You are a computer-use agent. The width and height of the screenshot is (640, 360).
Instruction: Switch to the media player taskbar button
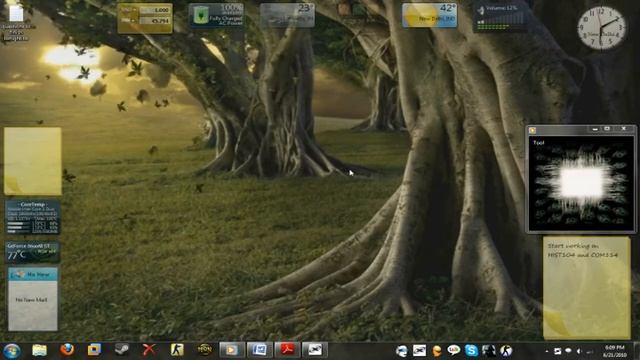point(231,350)
